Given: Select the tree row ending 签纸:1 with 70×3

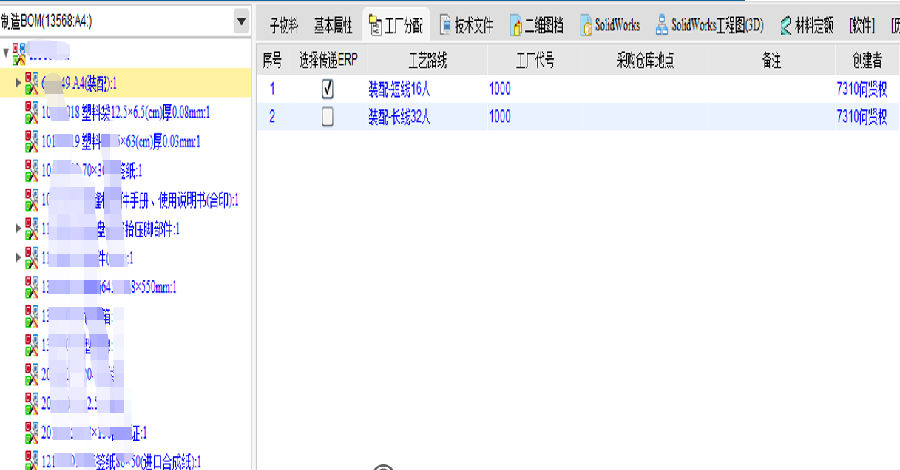Looking at the screenshot, I should coord(92,170).
